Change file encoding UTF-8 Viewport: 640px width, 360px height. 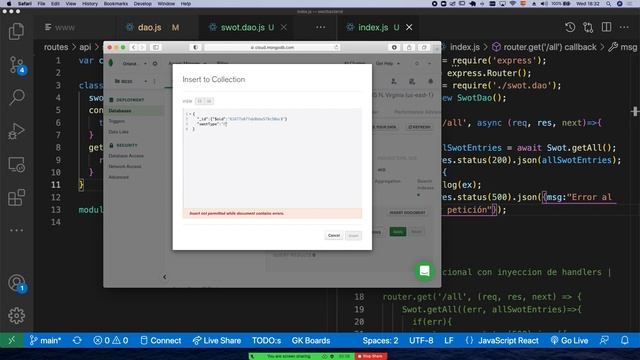pos(421,340)
